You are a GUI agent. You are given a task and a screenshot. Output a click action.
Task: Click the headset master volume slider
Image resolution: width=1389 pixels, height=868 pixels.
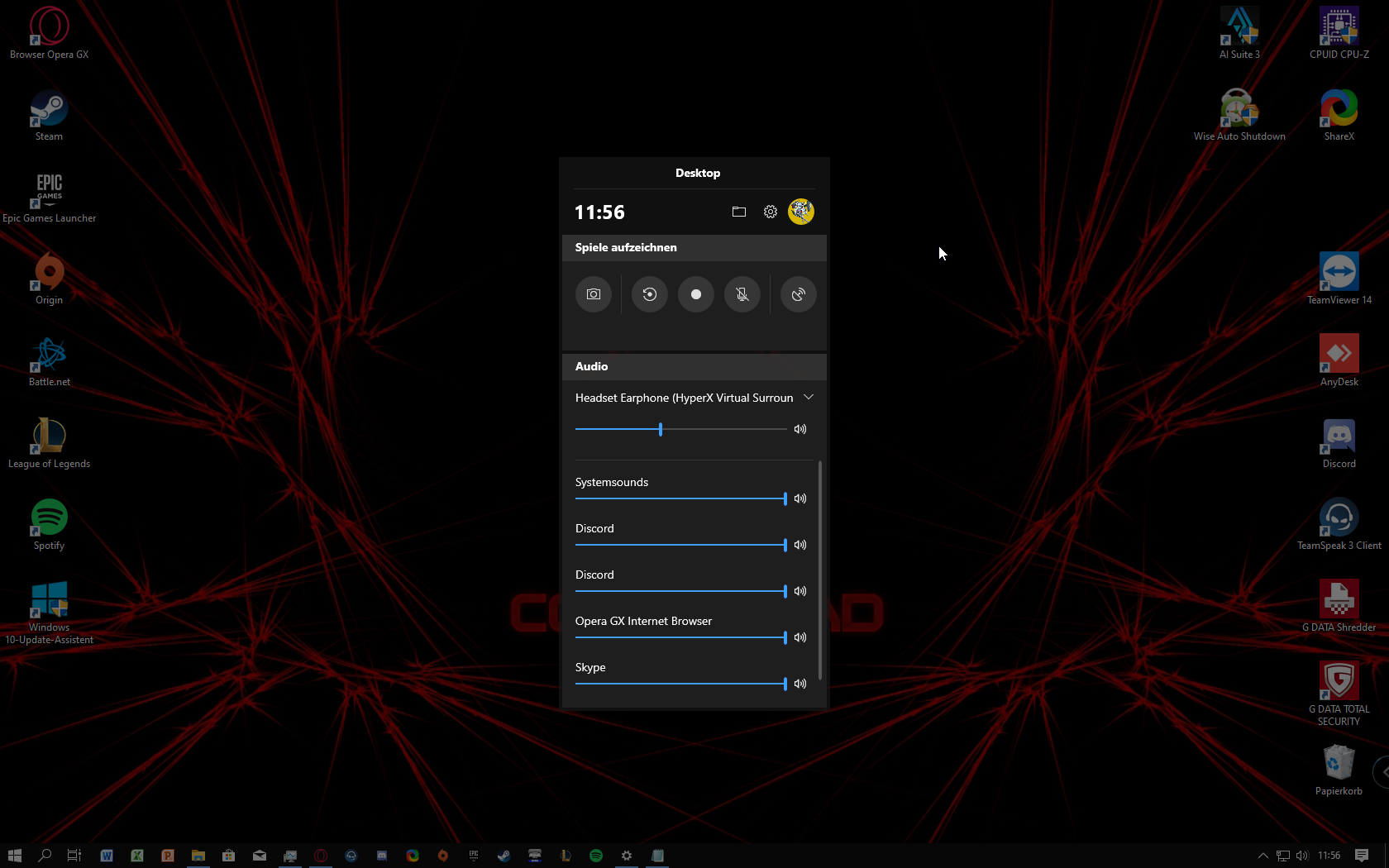(681, 429)
